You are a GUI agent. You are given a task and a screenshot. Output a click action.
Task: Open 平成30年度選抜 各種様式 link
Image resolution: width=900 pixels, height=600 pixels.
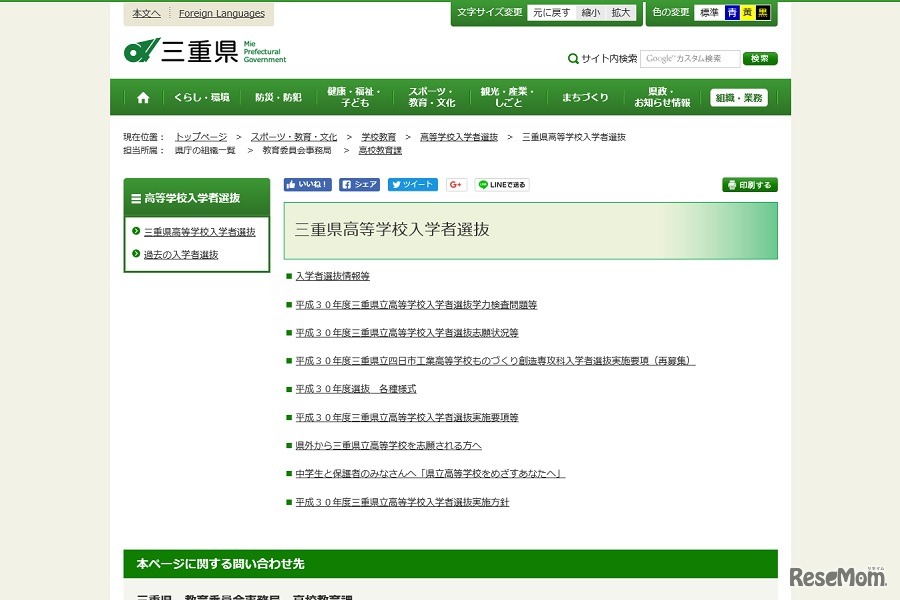click(355, 388)
